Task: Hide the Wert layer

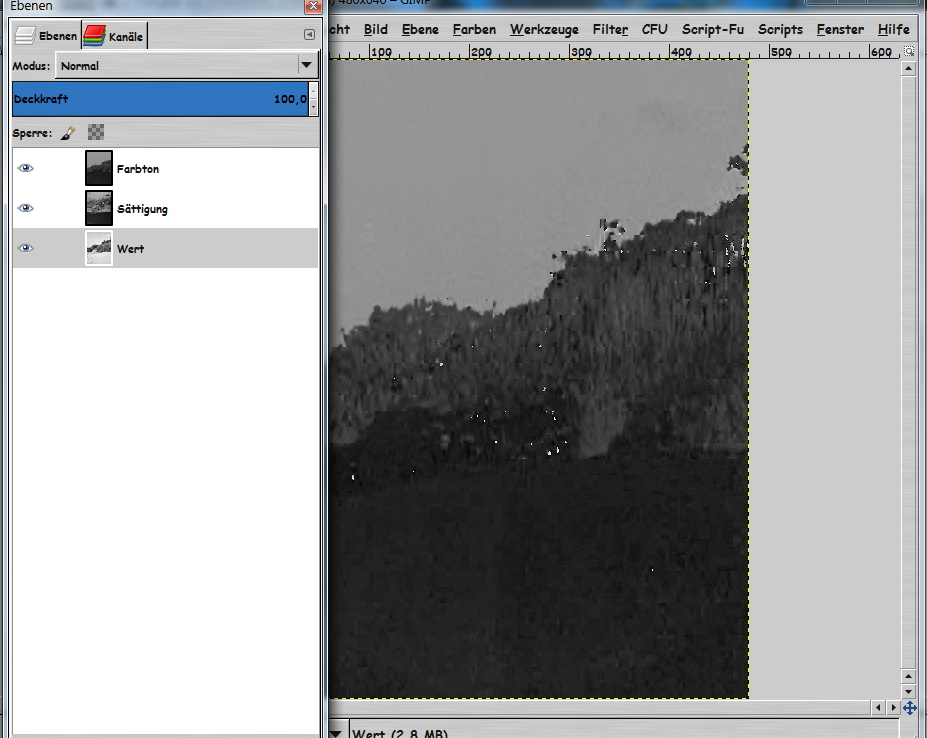Action: pos(26,248)
